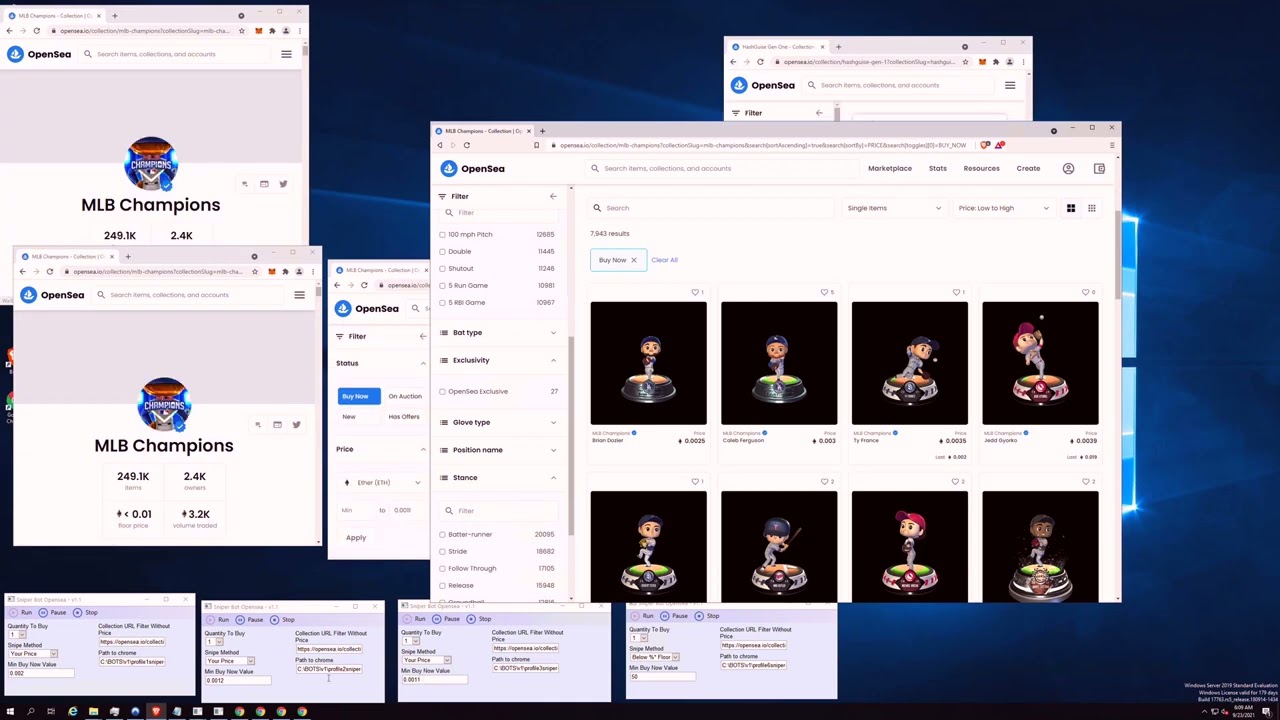Screen dimensions: 1280x720
Task: Check the 5 Run Game filter
Action: pos(442,285)
